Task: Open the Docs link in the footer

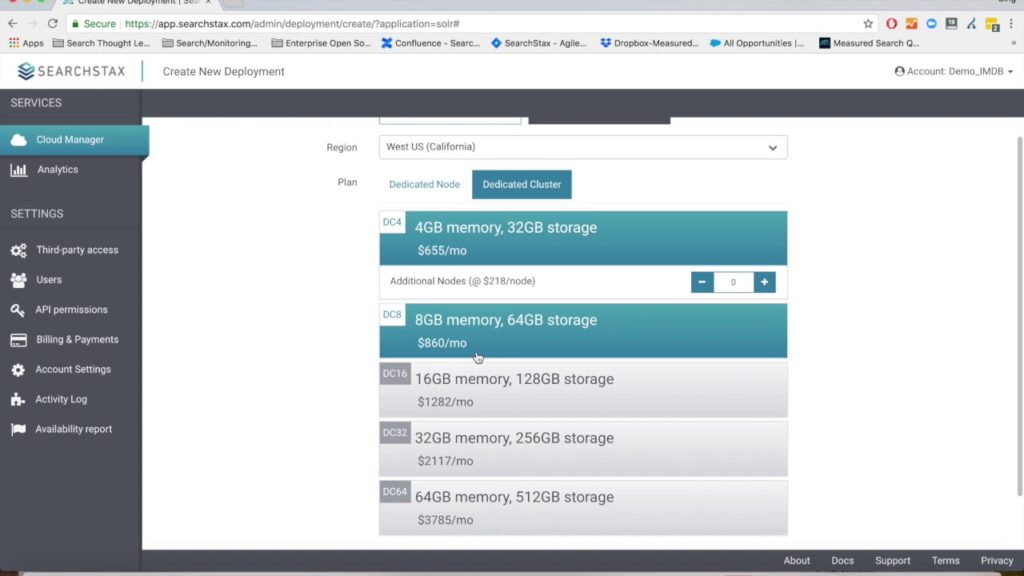Action: click(842, 560)
